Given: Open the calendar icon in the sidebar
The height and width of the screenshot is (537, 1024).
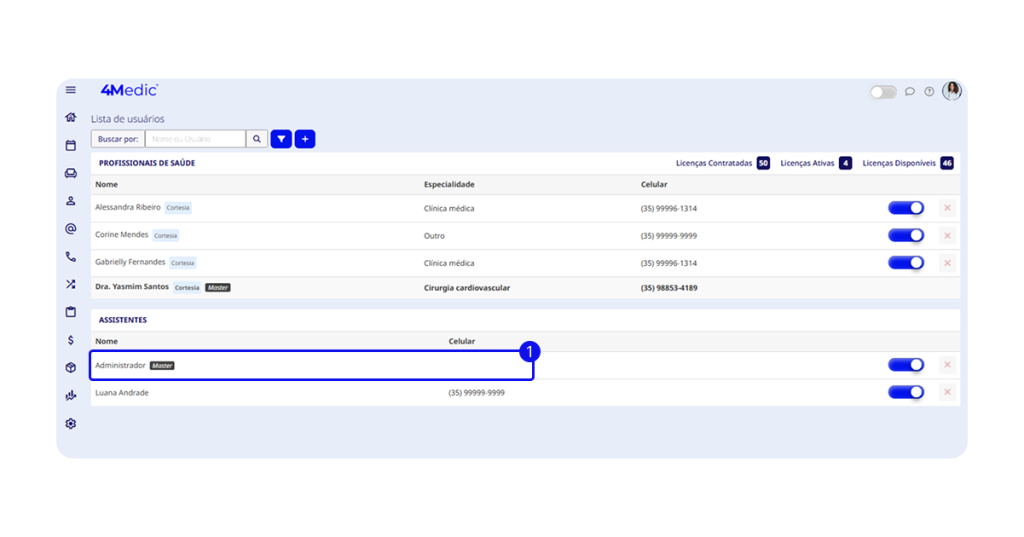Looking at the screenshot, I should pyautogui.click(x=71, y=145).
